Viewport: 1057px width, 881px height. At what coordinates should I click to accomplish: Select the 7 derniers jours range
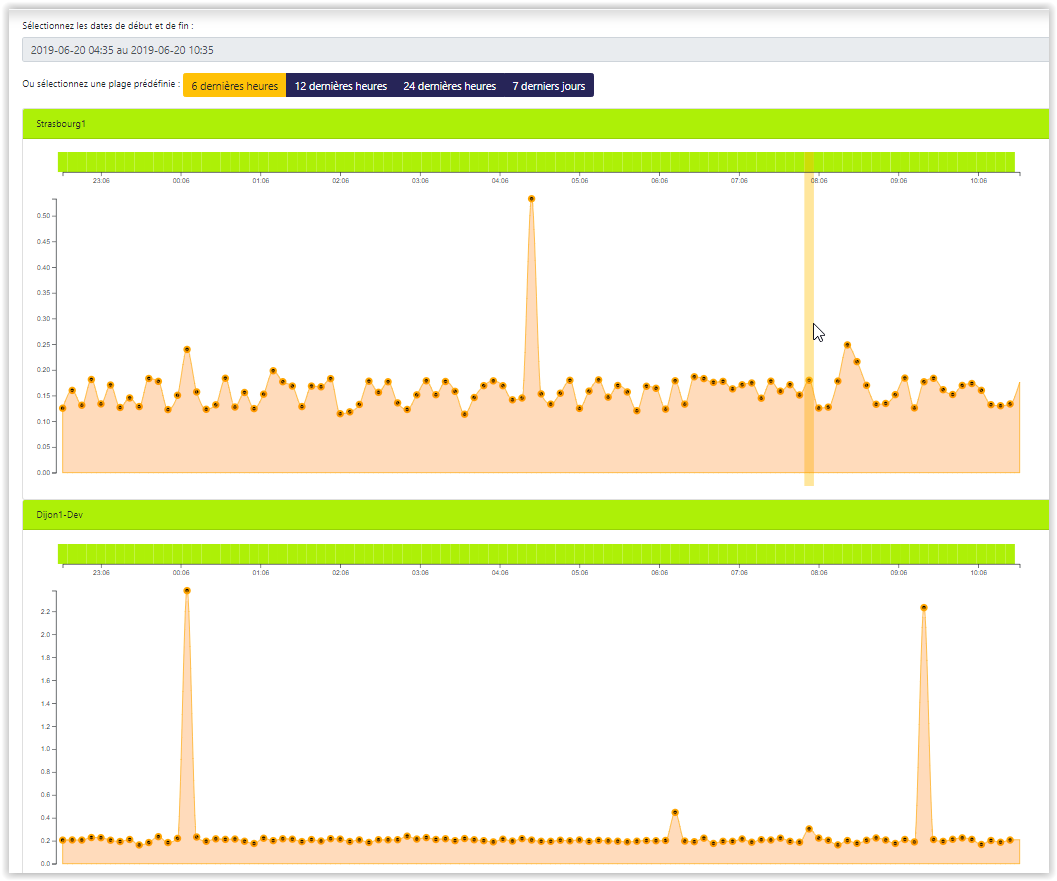[549, 86]
